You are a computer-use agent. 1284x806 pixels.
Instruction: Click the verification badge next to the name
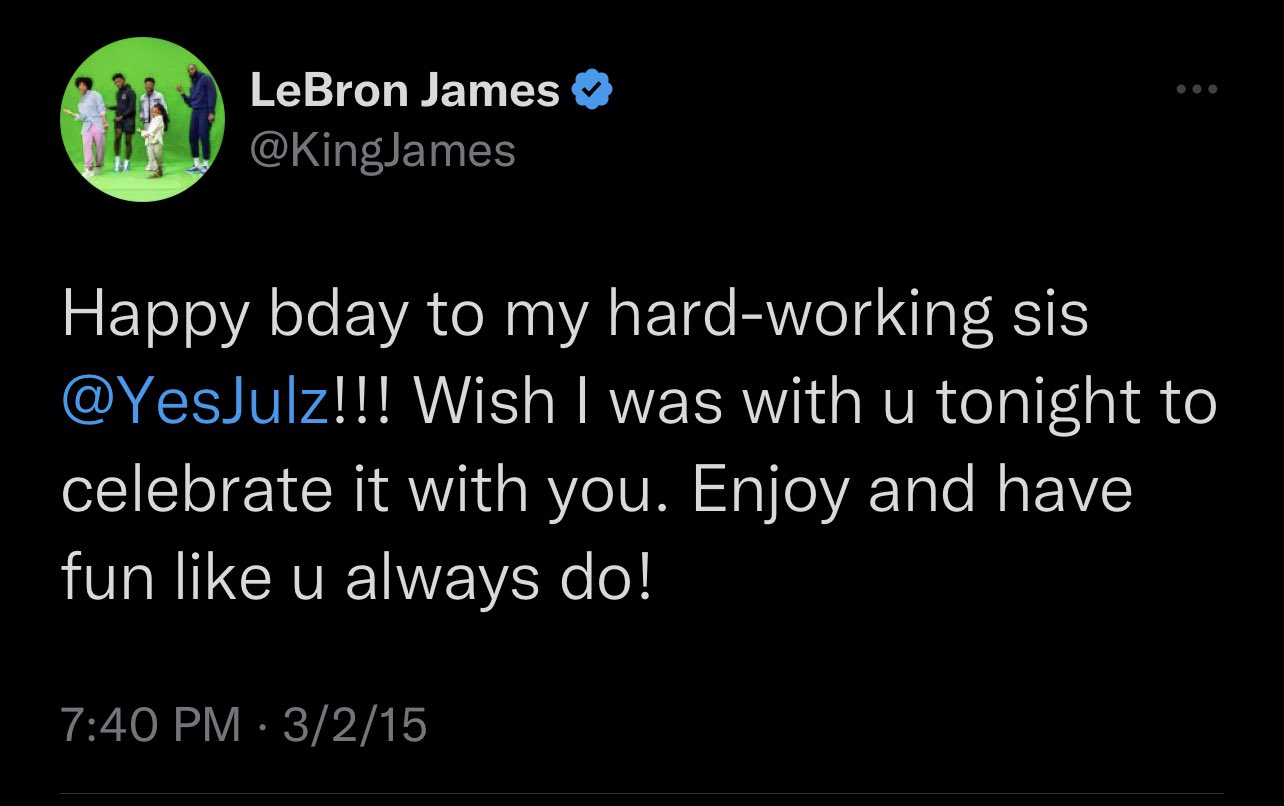pyautogui.click(x=591, y=88)
